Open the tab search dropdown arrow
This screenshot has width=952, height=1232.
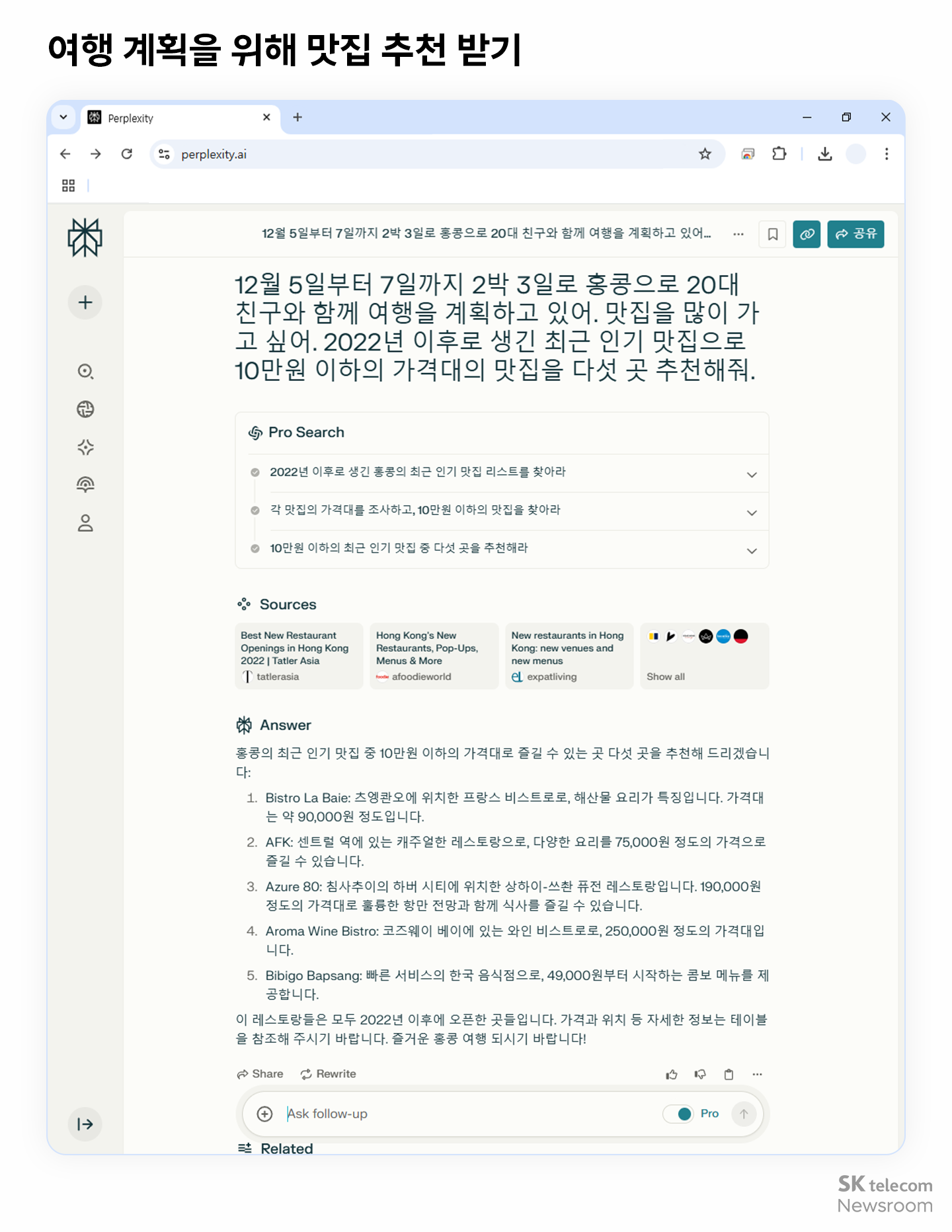tap(63, 117)
